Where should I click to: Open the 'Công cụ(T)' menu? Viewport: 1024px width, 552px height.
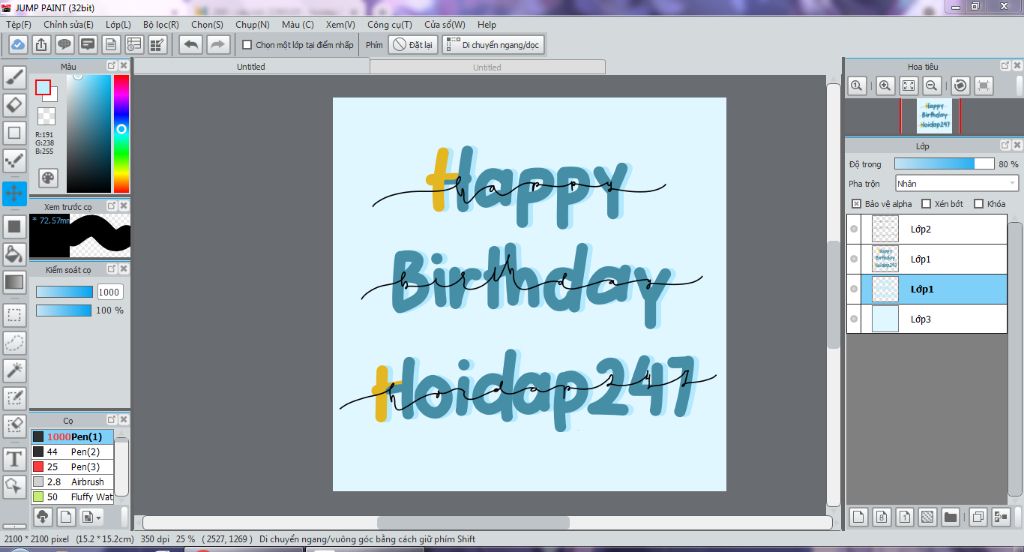click(x=389, y=25)
